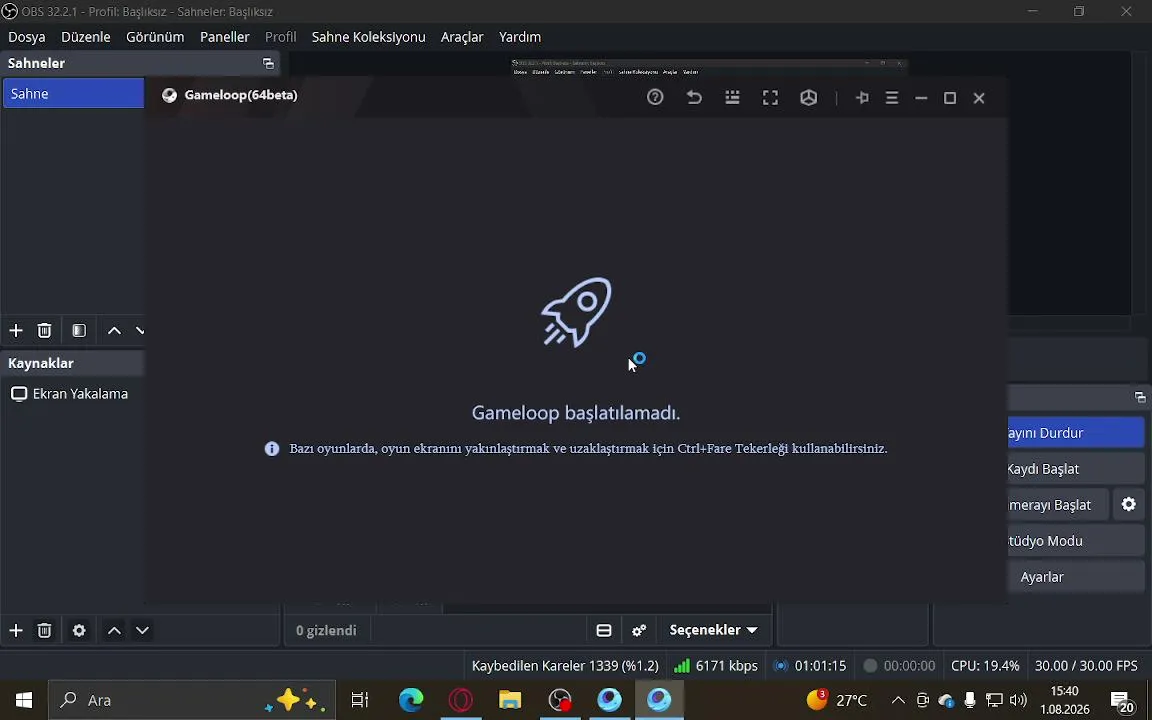Open the Araçlar menu
Screen dimensions: 1152x720
(462, 37)
